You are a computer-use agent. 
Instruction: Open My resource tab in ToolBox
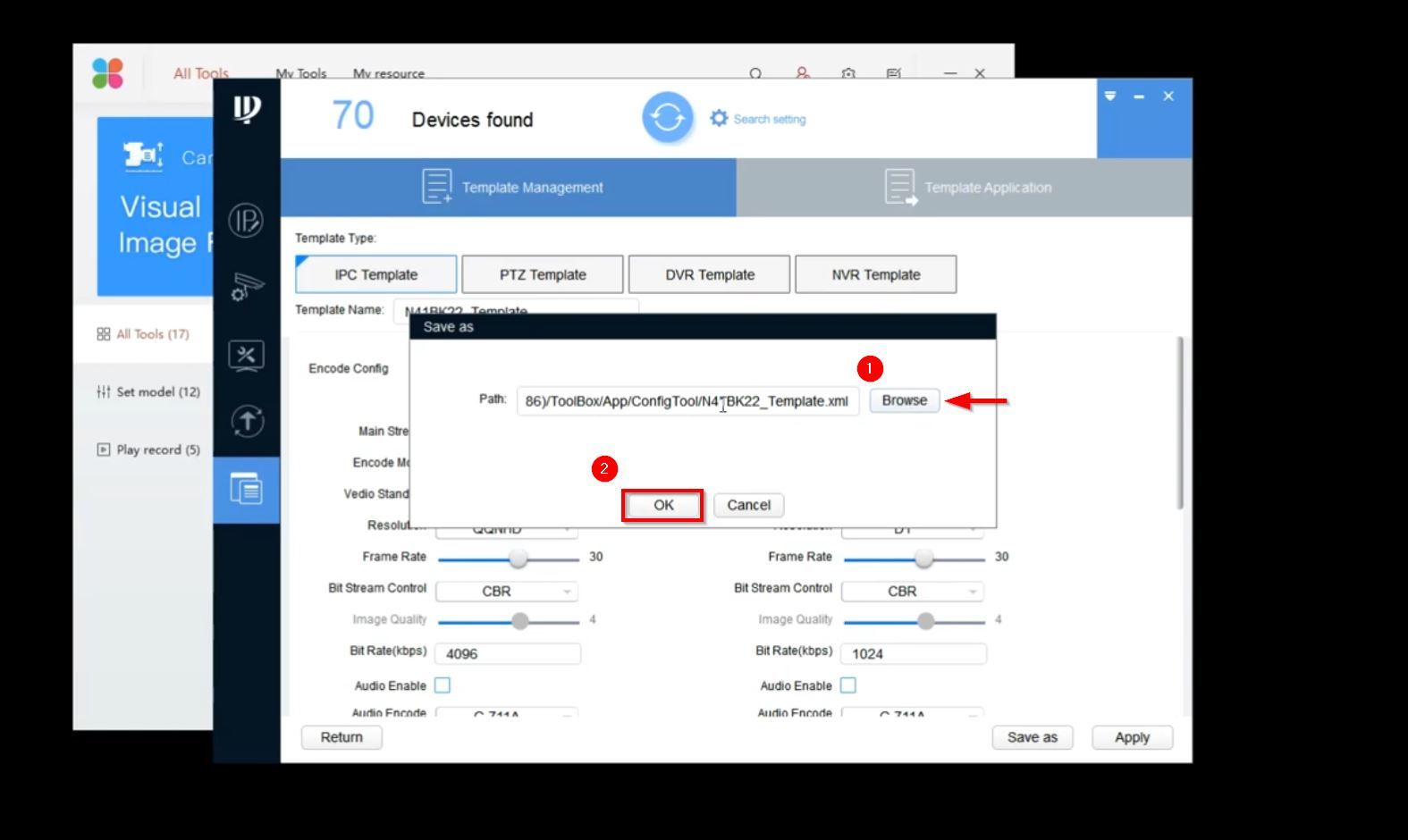tap(389, 73)
